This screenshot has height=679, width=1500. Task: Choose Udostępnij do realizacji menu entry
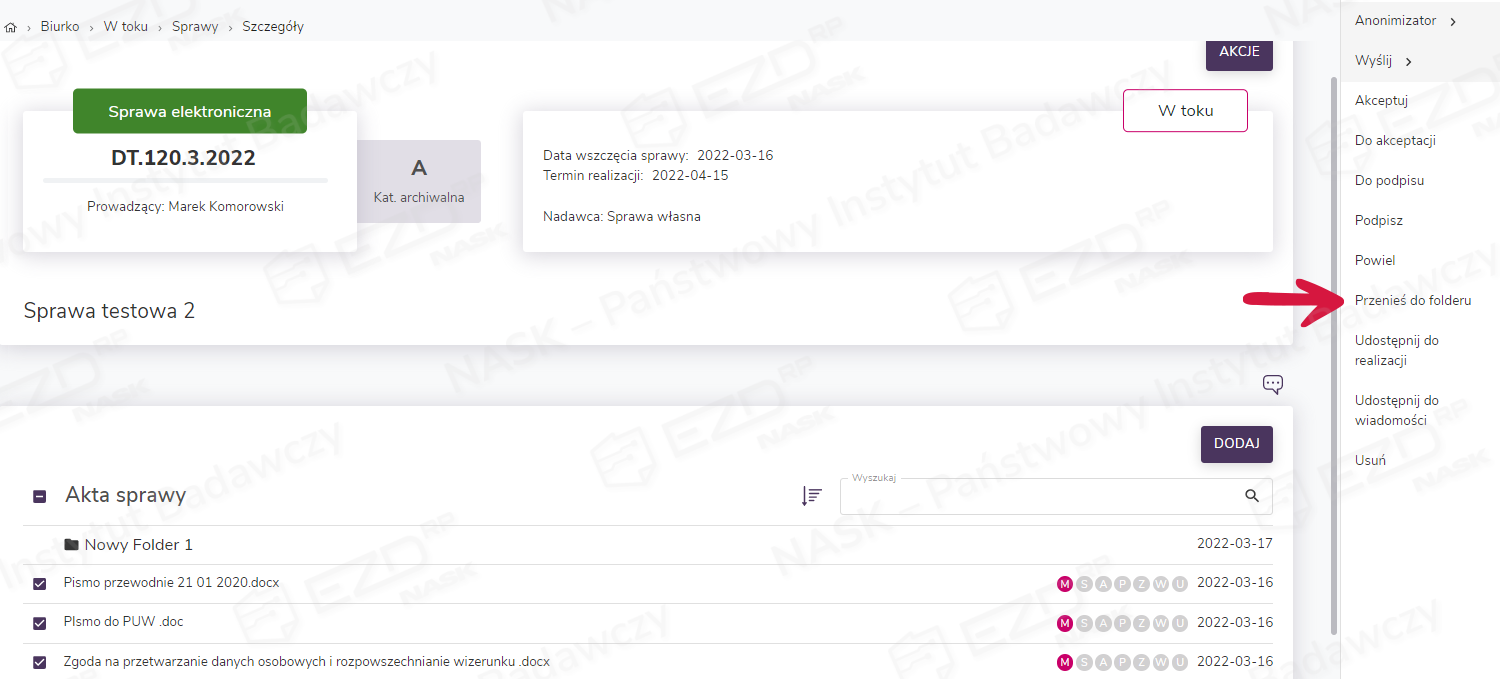[x=1396, y=350]
